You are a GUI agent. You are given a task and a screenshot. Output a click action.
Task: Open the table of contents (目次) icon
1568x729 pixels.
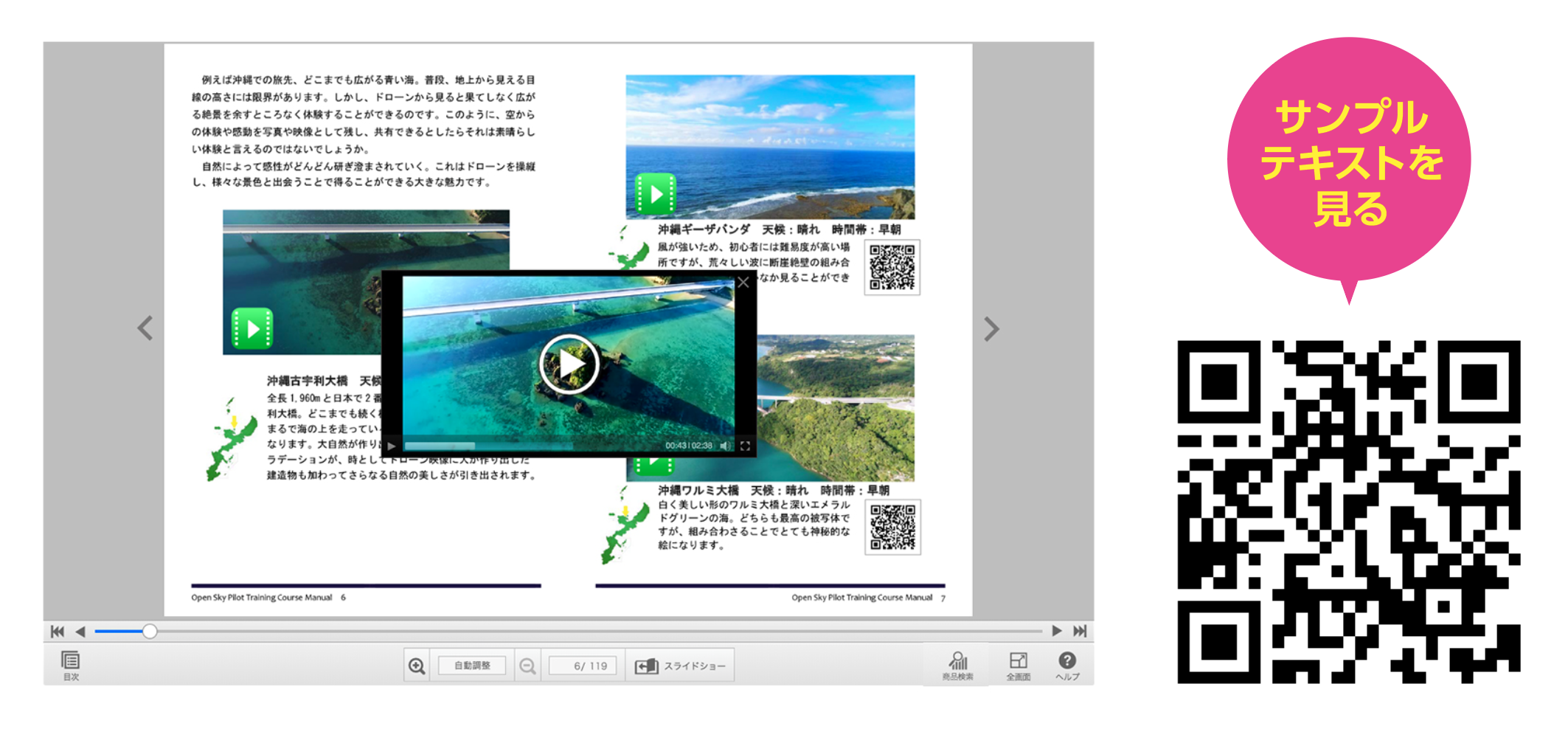click(x=71, y=666)
